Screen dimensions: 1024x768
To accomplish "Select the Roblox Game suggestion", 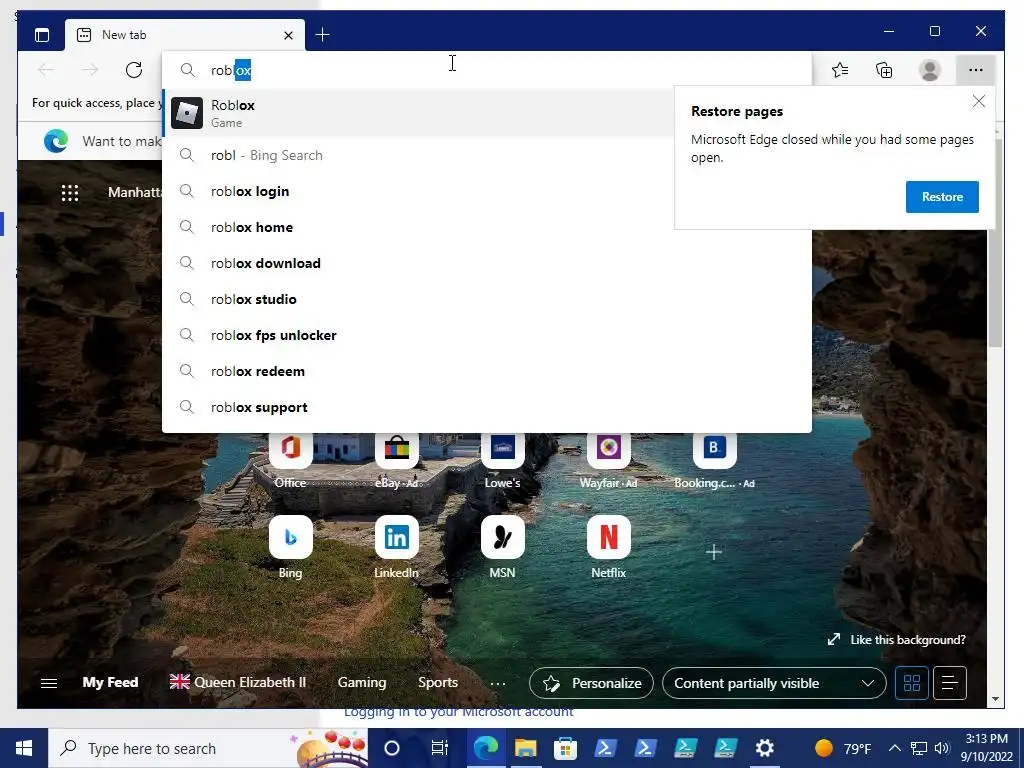I will pyautogui.click(x=419, y=113).
